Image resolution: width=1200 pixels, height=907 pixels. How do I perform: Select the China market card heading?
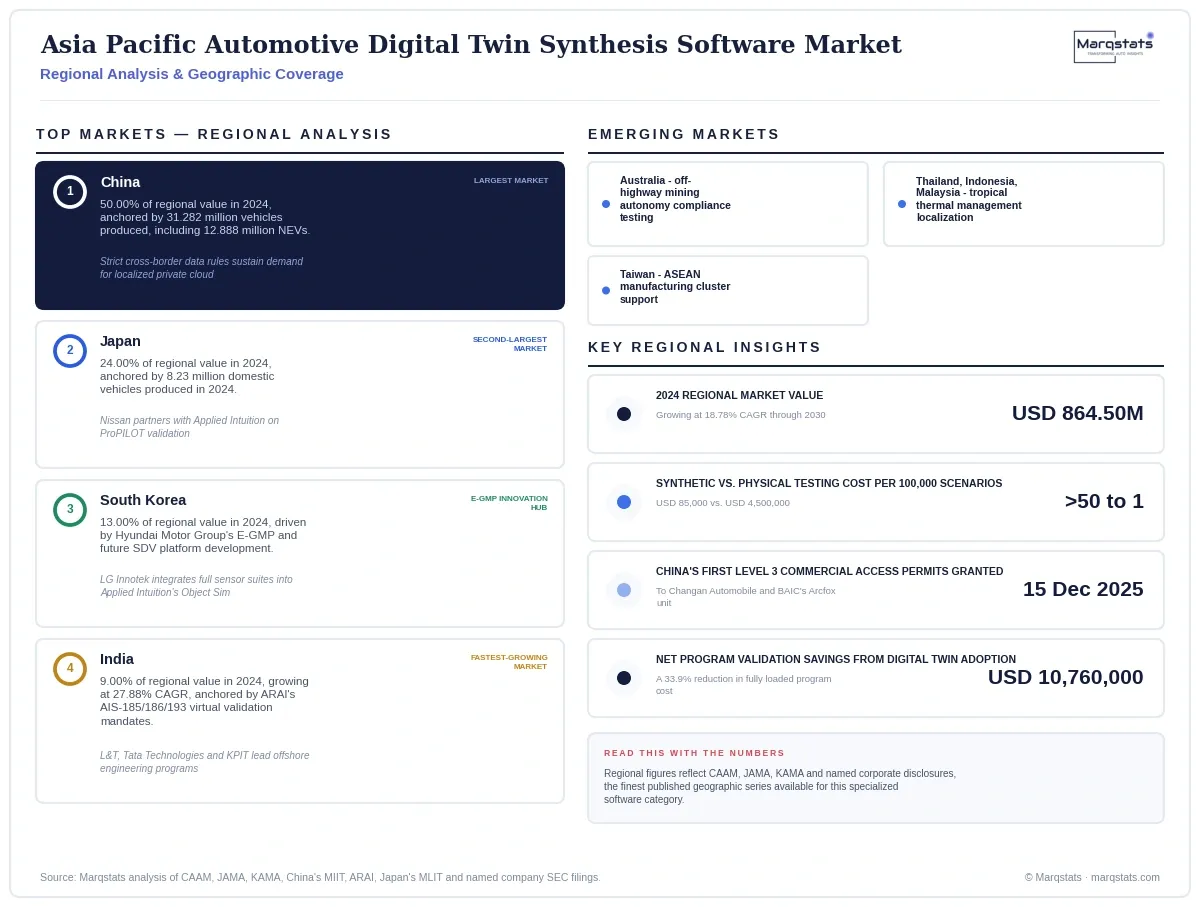pyautogui.click(x=120, y=182)
